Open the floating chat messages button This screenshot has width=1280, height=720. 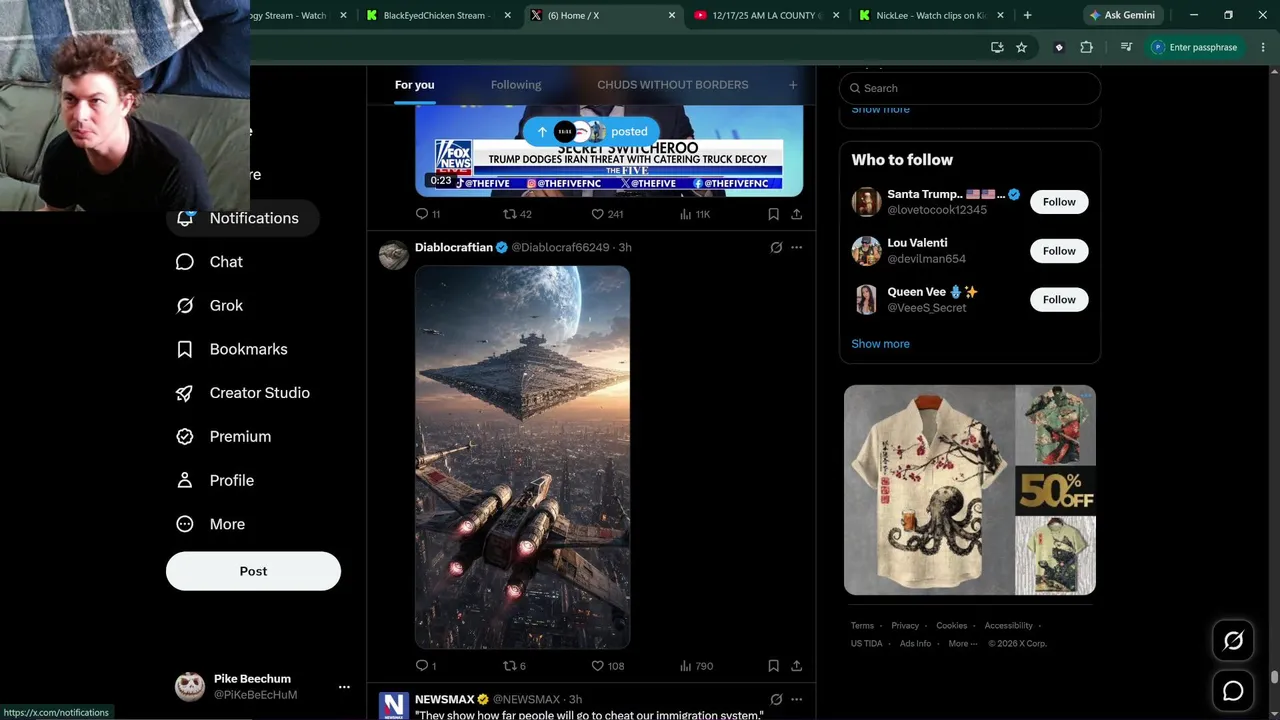[1233, 691]
